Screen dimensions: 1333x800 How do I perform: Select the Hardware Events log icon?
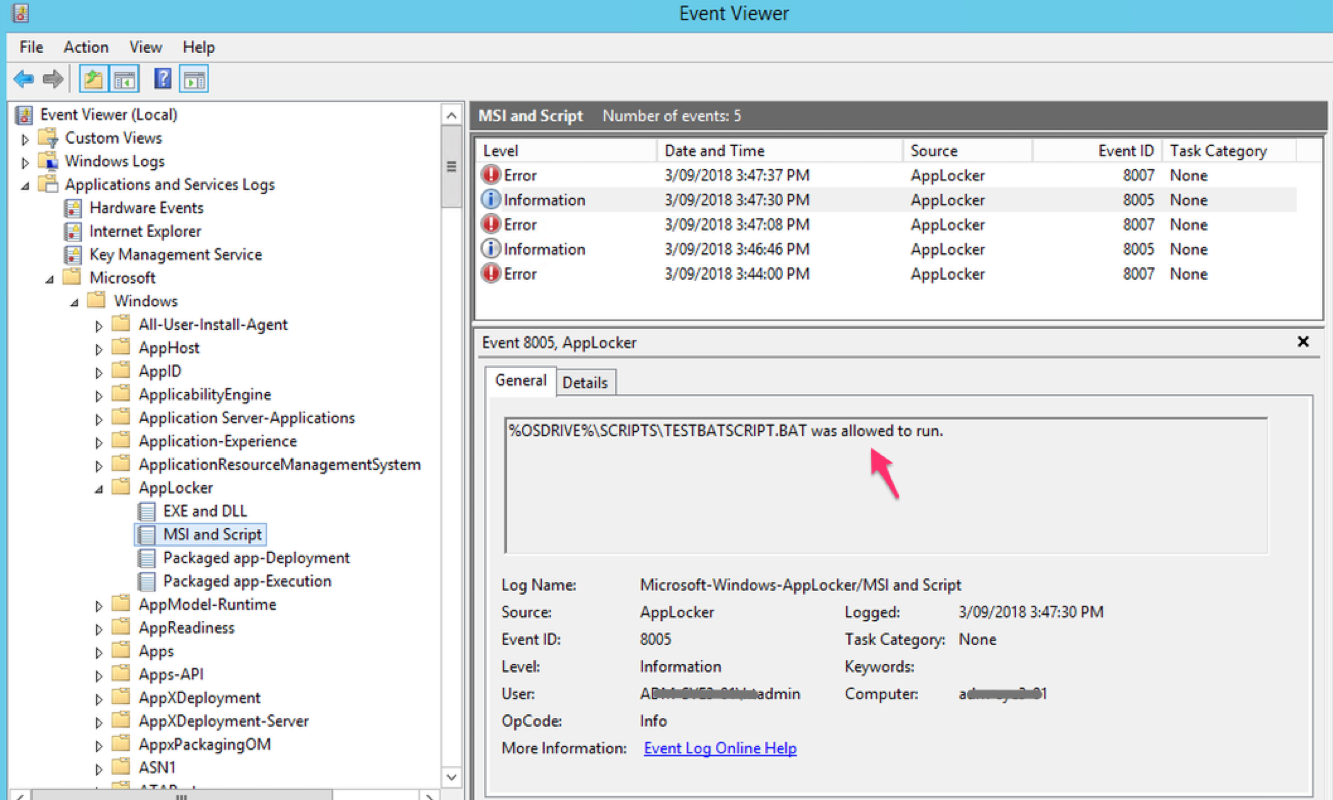click(x=73, y=208)
